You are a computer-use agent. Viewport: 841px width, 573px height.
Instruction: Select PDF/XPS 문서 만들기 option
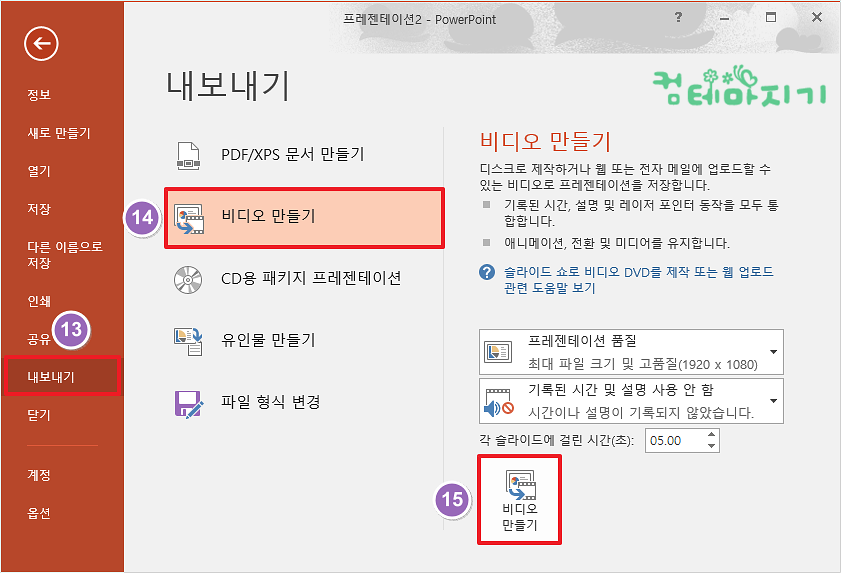304,156
